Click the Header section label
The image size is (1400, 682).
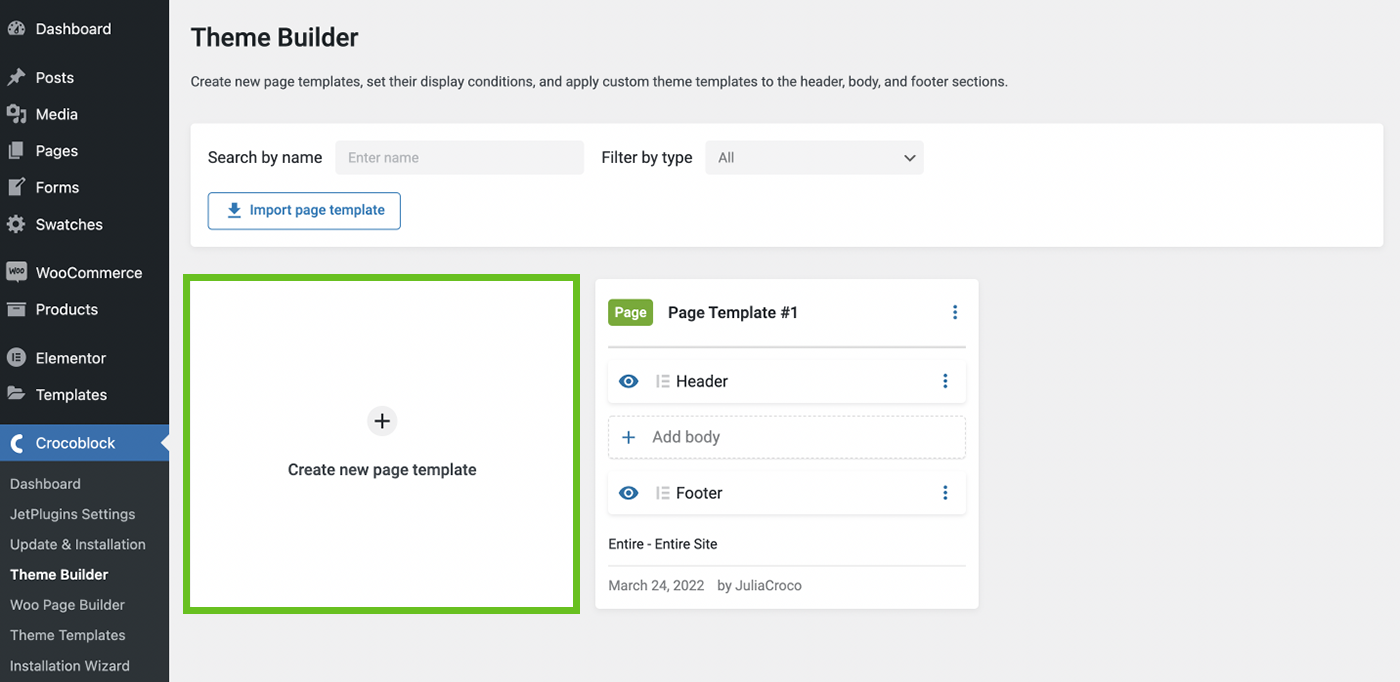pos(702,381)
